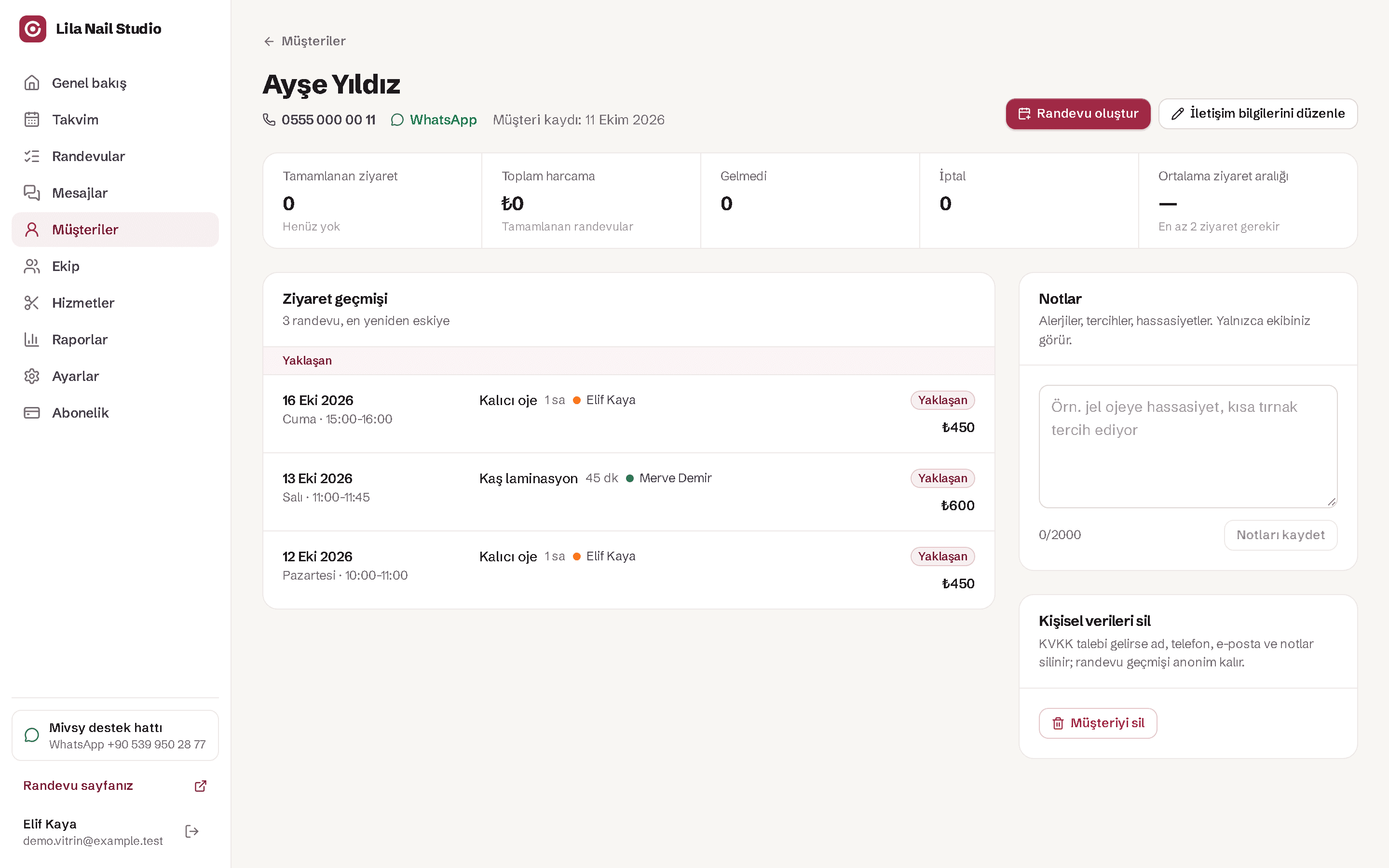This screenshot has height=868, width=1389.
Task: Click Randevu oluştur button
Action: click(x=1078, y=114)
